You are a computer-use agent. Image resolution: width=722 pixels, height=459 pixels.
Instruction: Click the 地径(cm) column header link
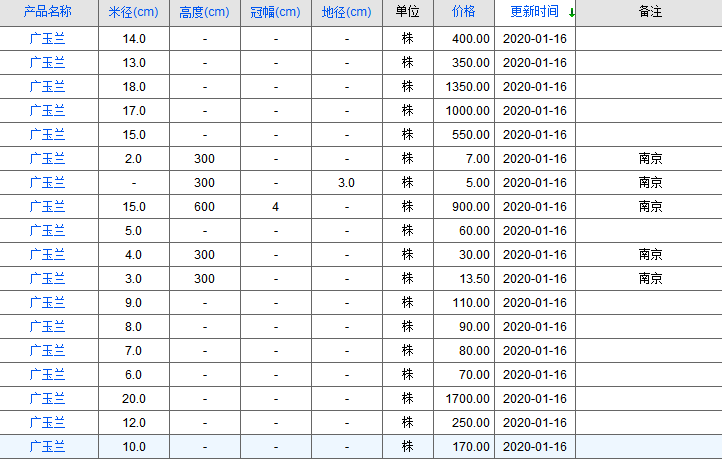pos(346,13)
